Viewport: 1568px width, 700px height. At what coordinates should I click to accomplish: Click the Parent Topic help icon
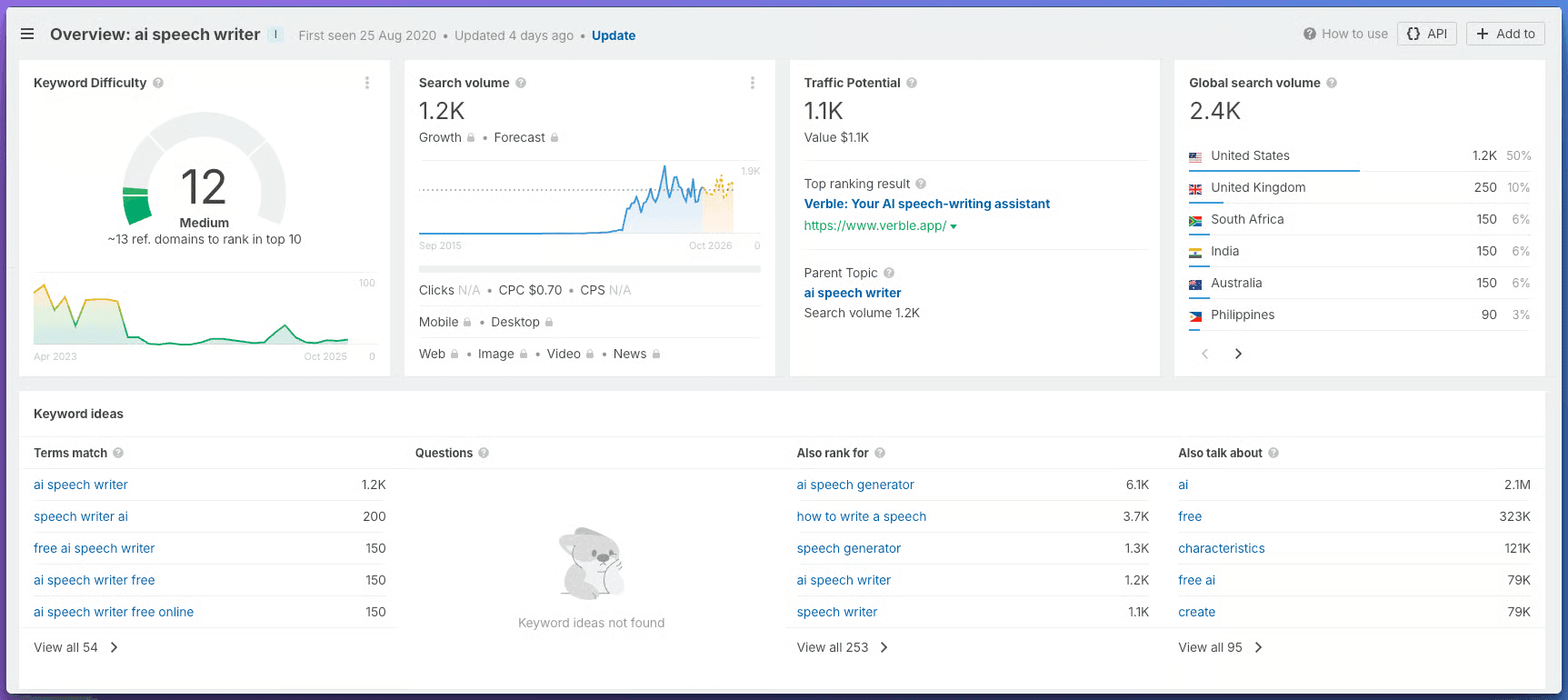pos(889,273)
